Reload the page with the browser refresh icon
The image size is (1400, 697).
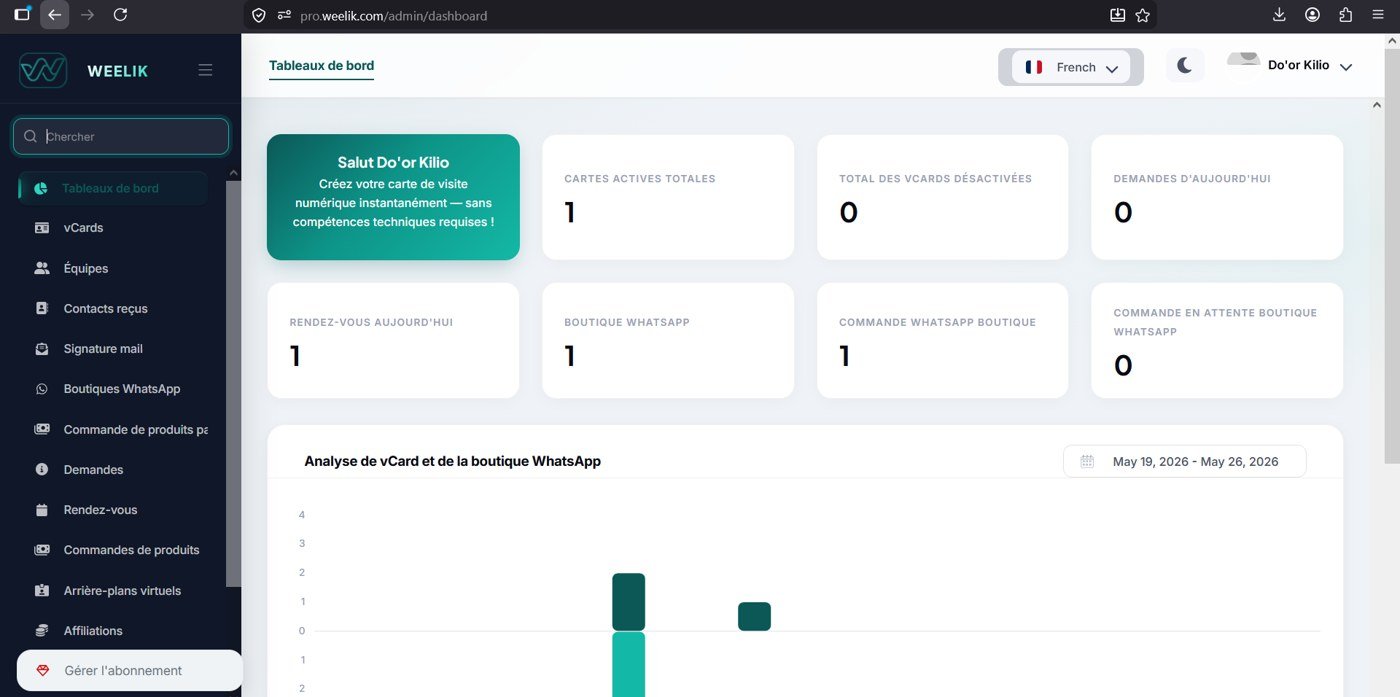click(120, 15)
